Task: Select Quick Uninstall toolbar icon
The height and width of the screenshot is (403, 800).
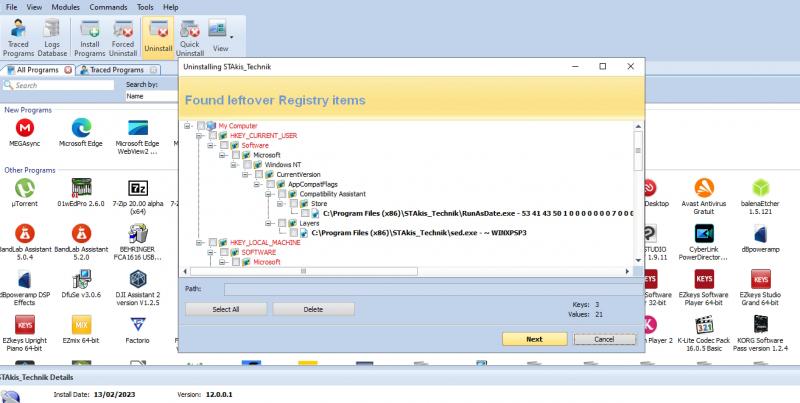Action: [x=190, y=37]
